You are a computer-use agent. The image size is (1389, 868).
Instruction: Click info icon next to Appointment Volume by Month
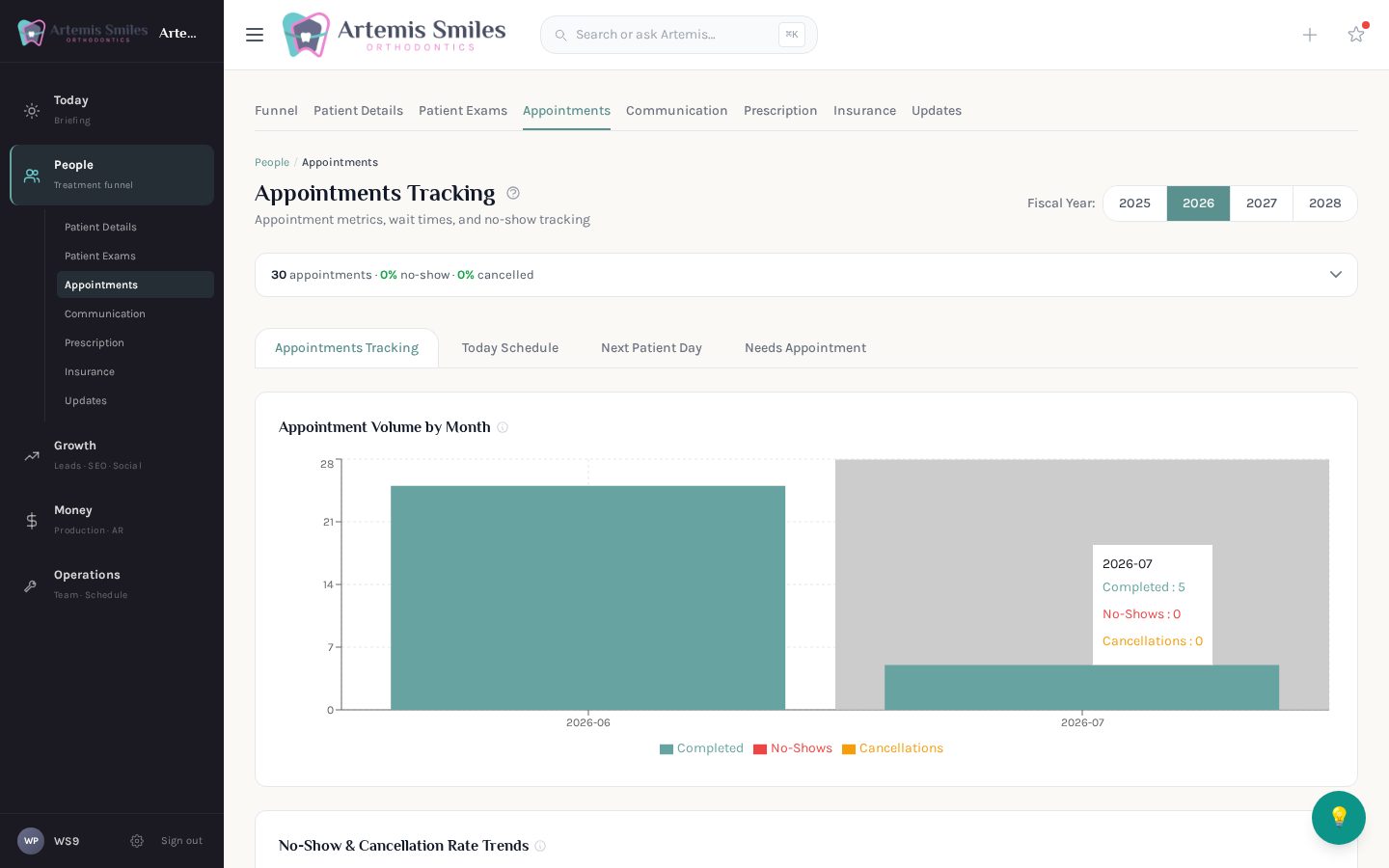click(x=503, y=427)
